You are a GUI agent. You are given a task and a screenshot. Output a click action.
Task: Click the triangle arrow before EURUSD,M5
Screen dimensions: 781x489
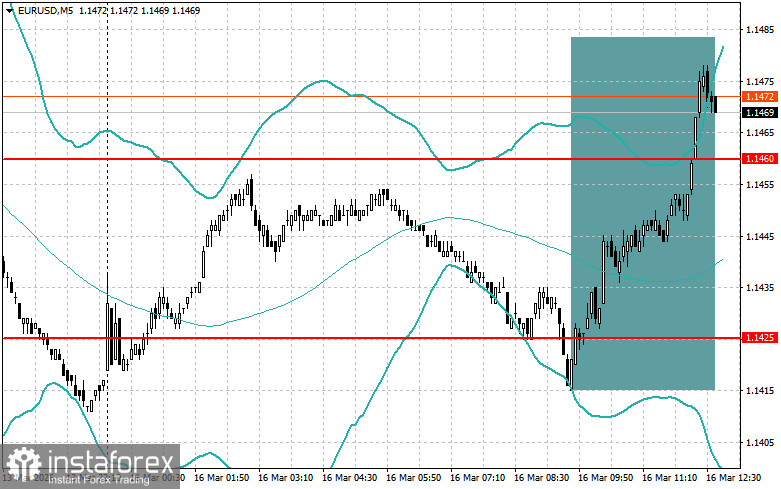click(10, 10)
